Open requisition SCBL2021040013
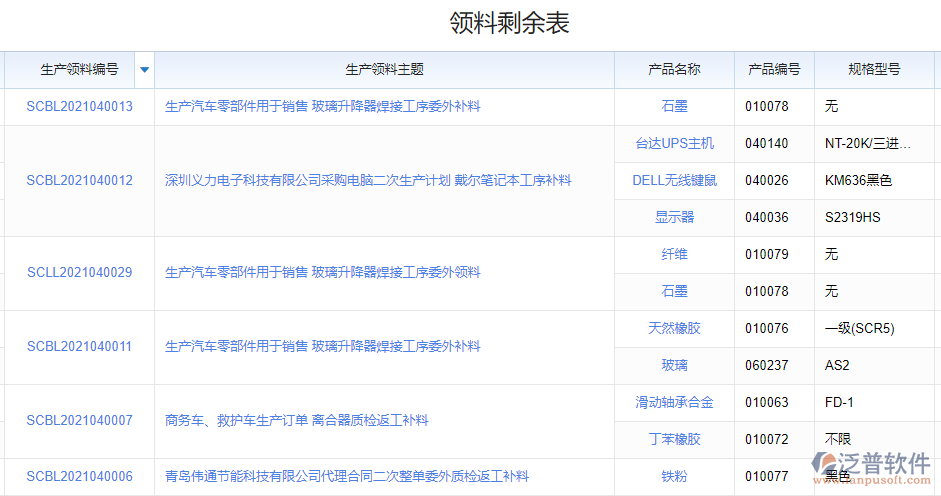 coord(79,106)
